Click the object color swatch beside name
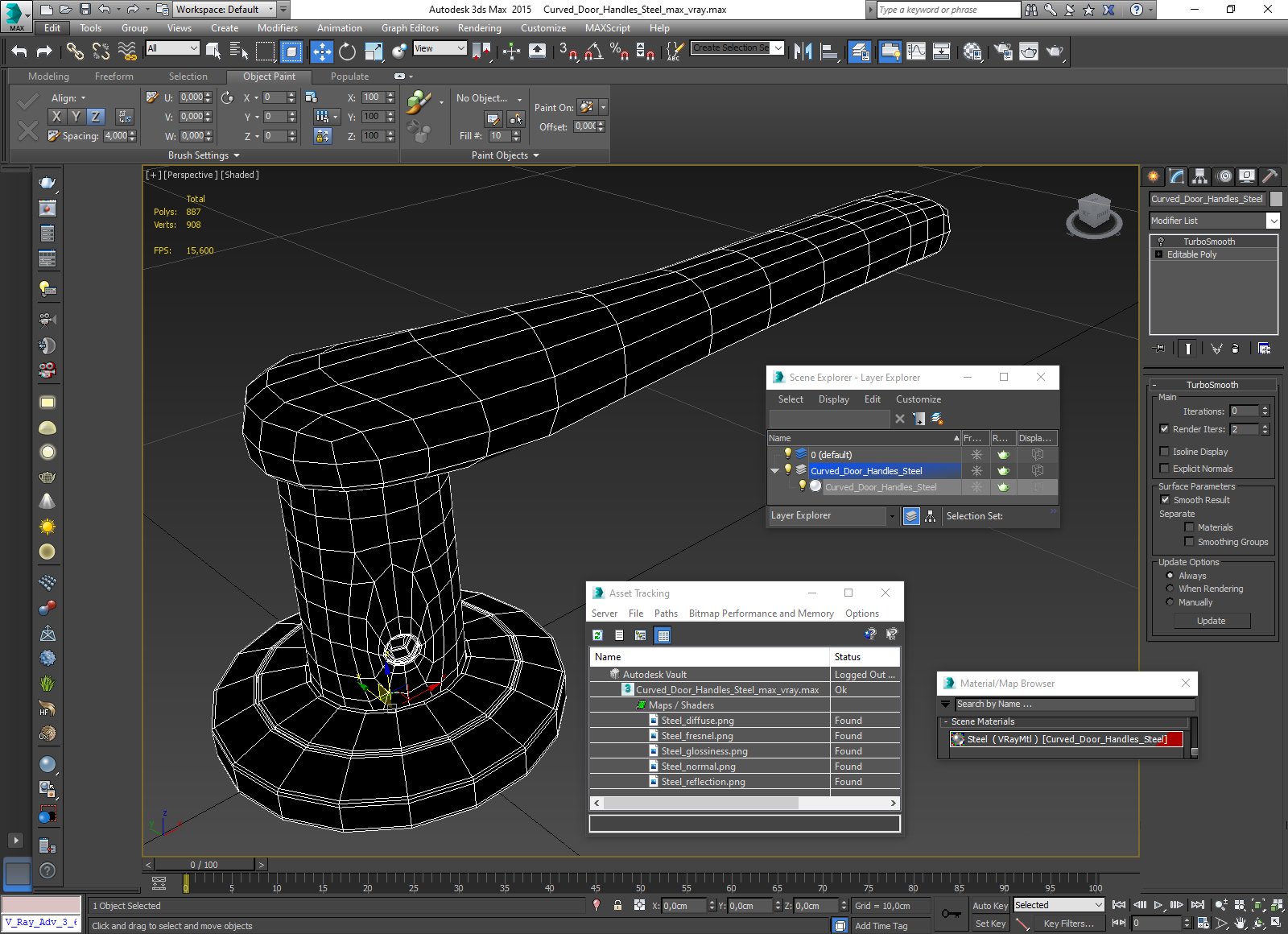 pyautogui.click(x=1276, y=199)
